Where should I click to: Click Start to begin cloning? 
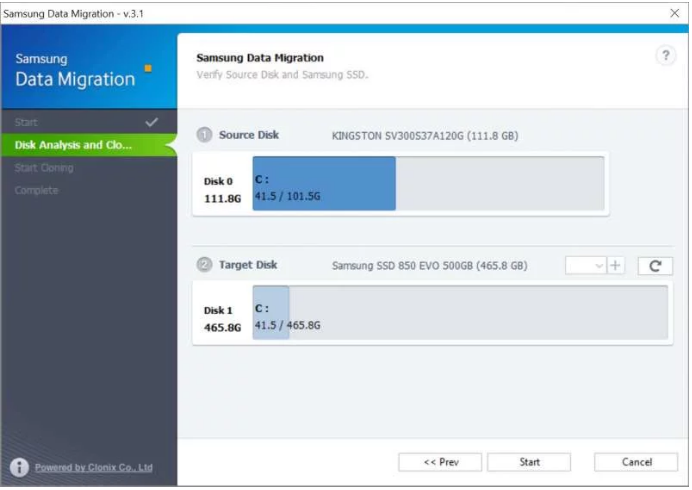(x=529, y=462)
